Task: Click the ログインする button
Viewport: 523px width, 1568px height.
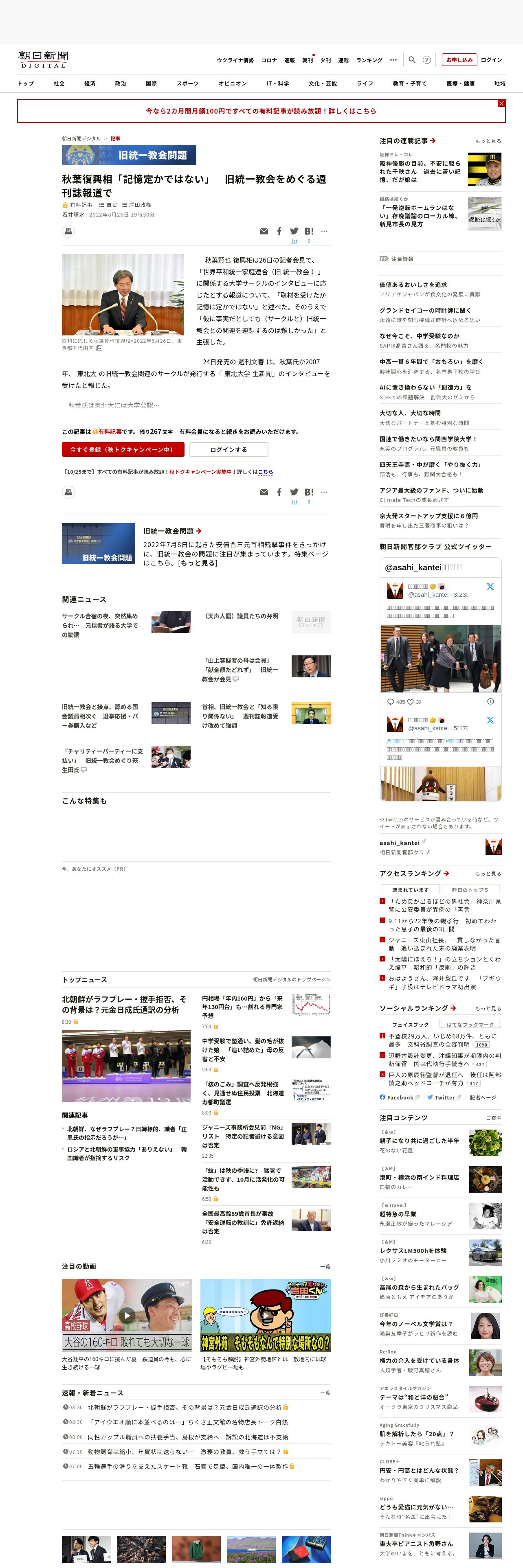Action: pyautogui.click(x=229, y=449)
